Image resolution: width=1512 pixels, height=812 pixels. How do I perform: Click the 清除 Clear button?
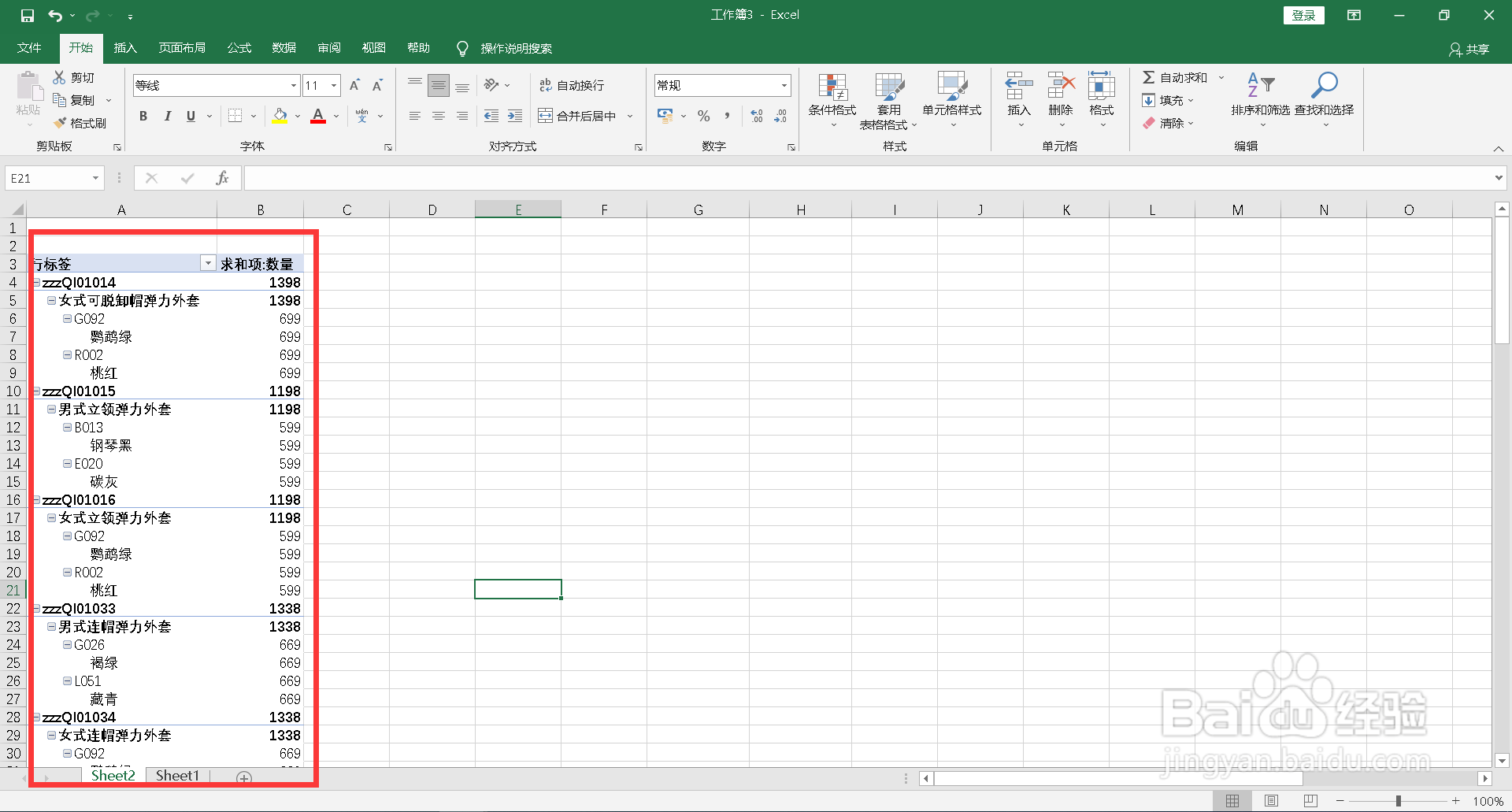(x=1164, y=123)
